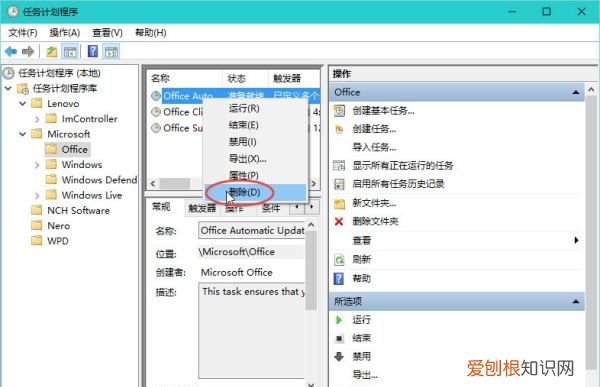Collapse the Microsoft tree node
Viewport: 600px width, 387px height.
pos(23,134)
